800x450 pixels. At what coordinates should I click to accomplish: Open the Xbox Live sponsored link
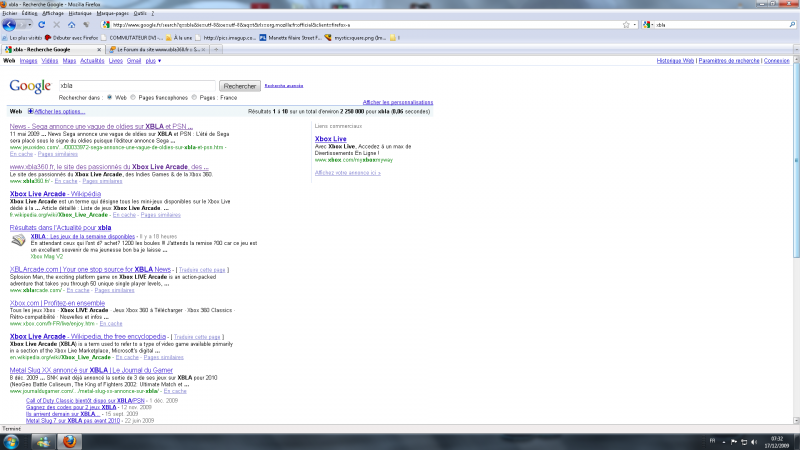[331, 139]
